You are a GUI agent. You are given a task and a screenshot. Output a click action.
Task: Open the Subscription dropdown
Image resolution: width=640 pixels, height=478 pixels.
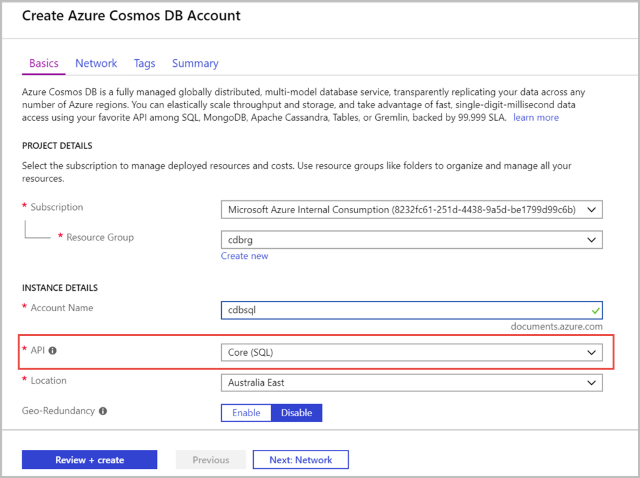411,209
